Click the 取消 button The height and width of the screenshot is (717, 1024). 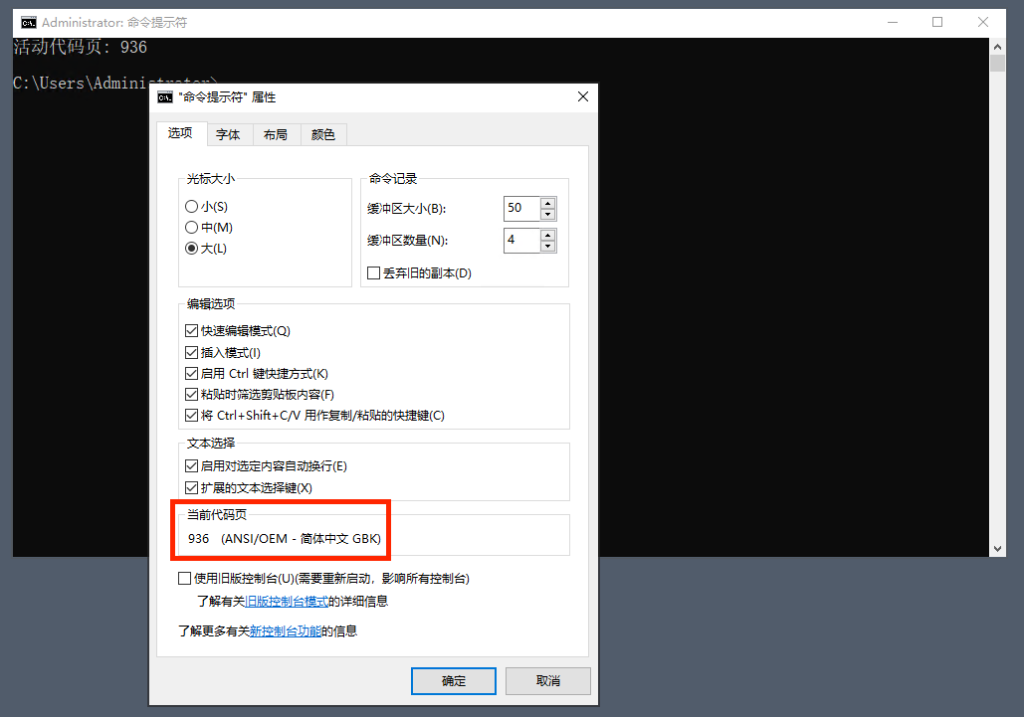point(547,680)
